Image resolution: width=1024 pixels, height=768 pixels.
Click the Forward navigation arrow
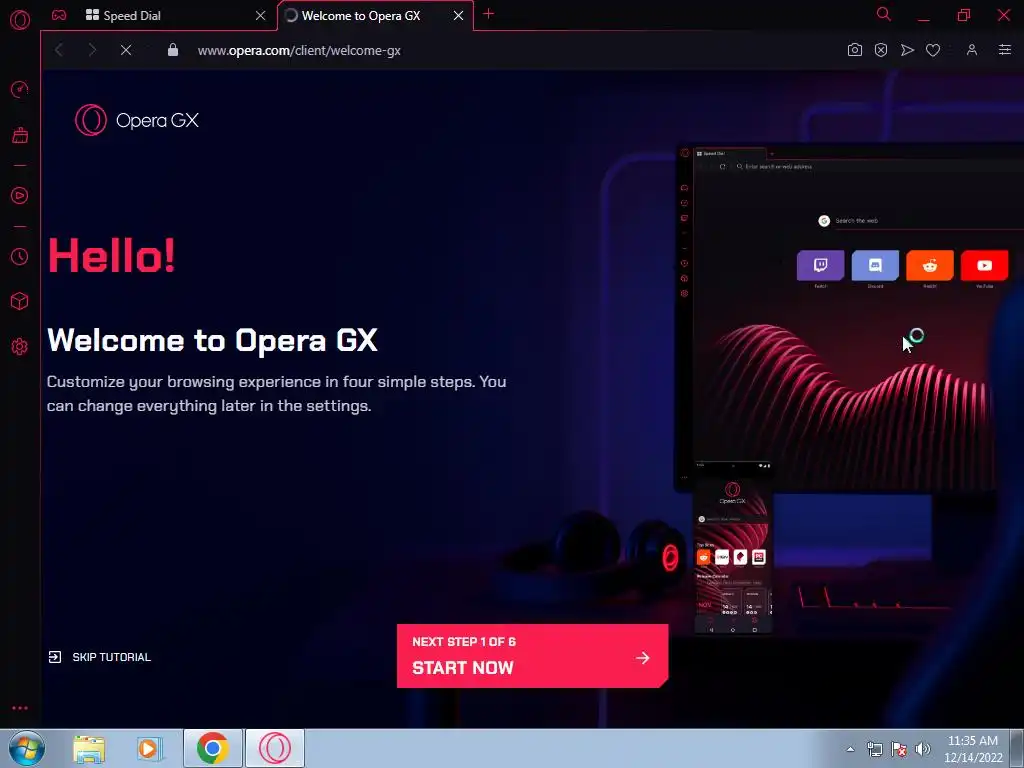(92, 50)
